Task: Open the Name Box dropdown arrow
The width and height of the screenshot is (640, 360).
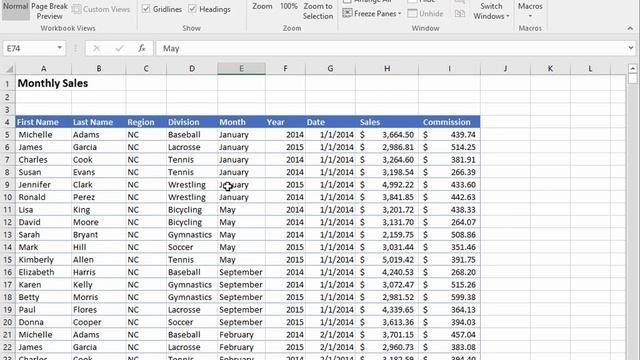Action: point(60,48)
